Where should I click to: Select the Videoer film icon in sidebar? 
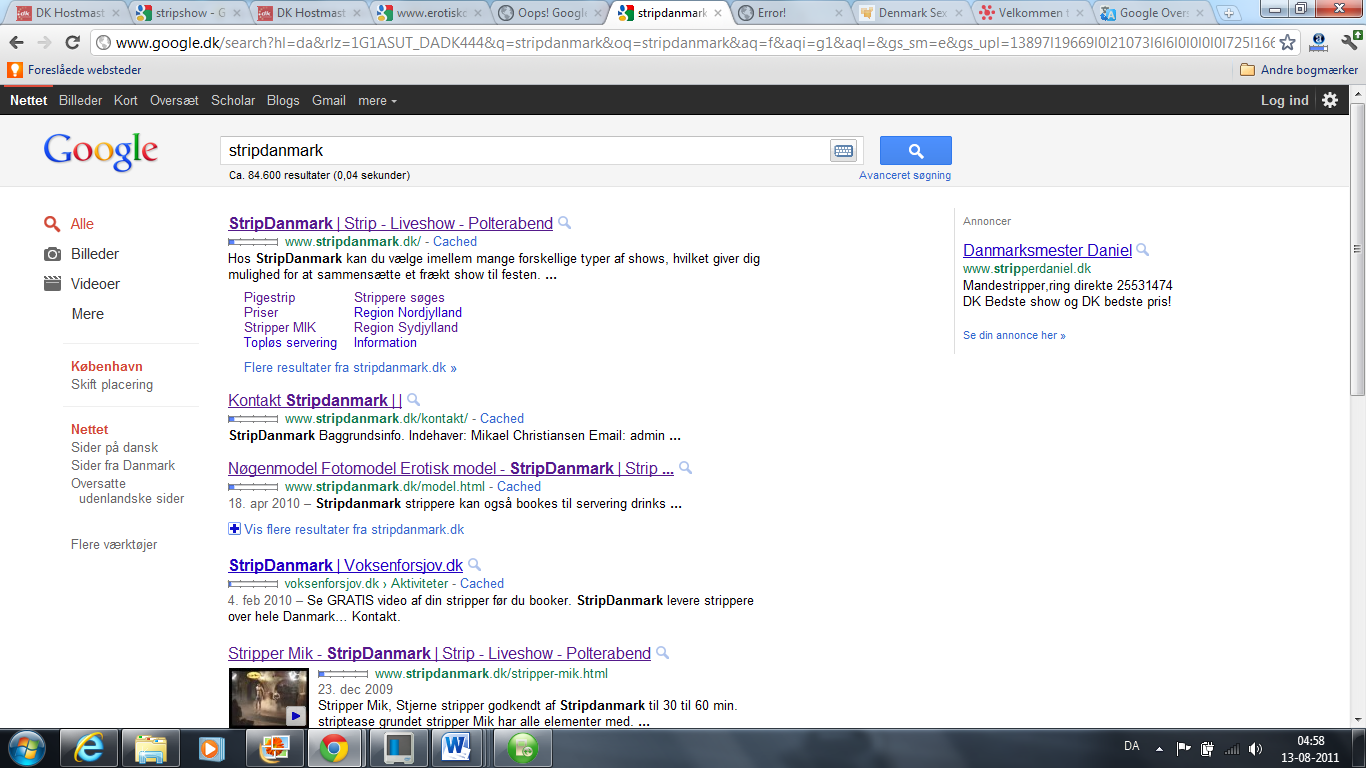(x=52, y=284)
